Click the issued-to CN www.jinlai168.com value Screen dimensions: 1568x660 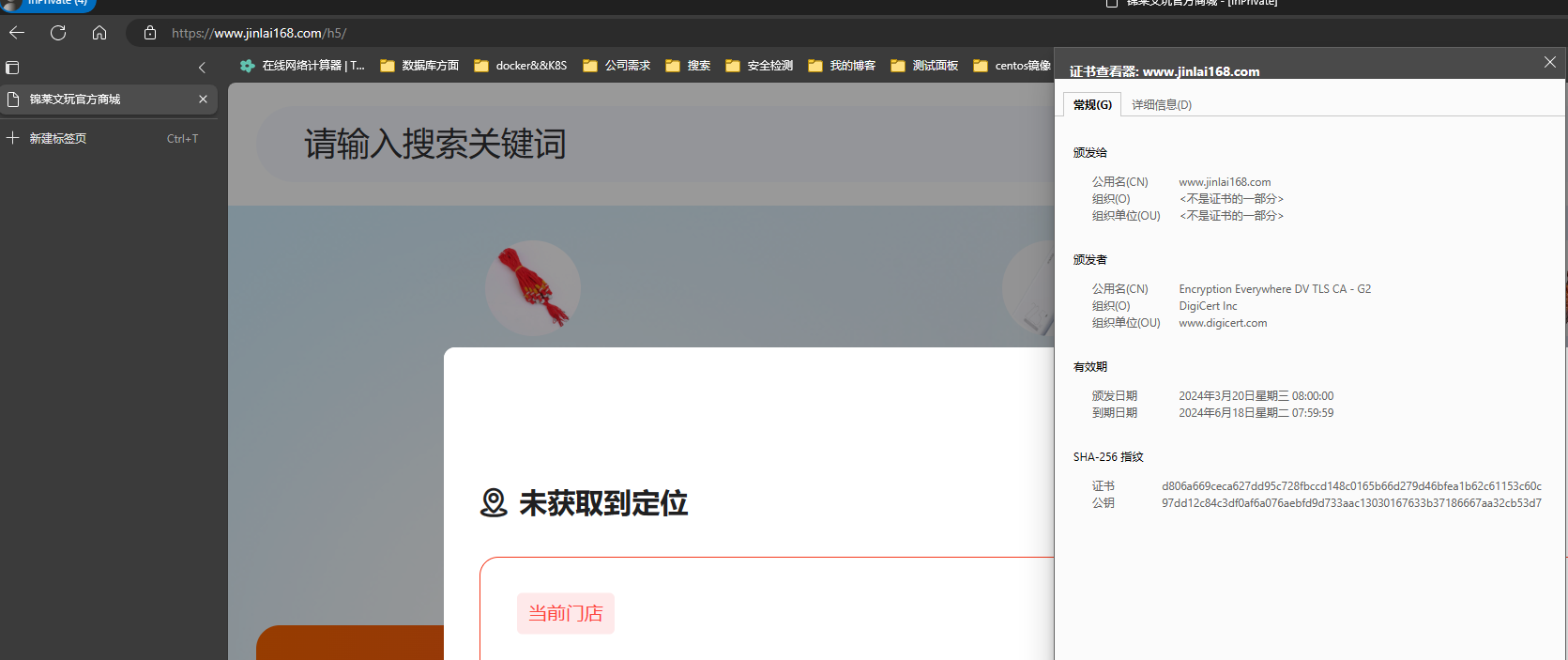point(1225,182)
